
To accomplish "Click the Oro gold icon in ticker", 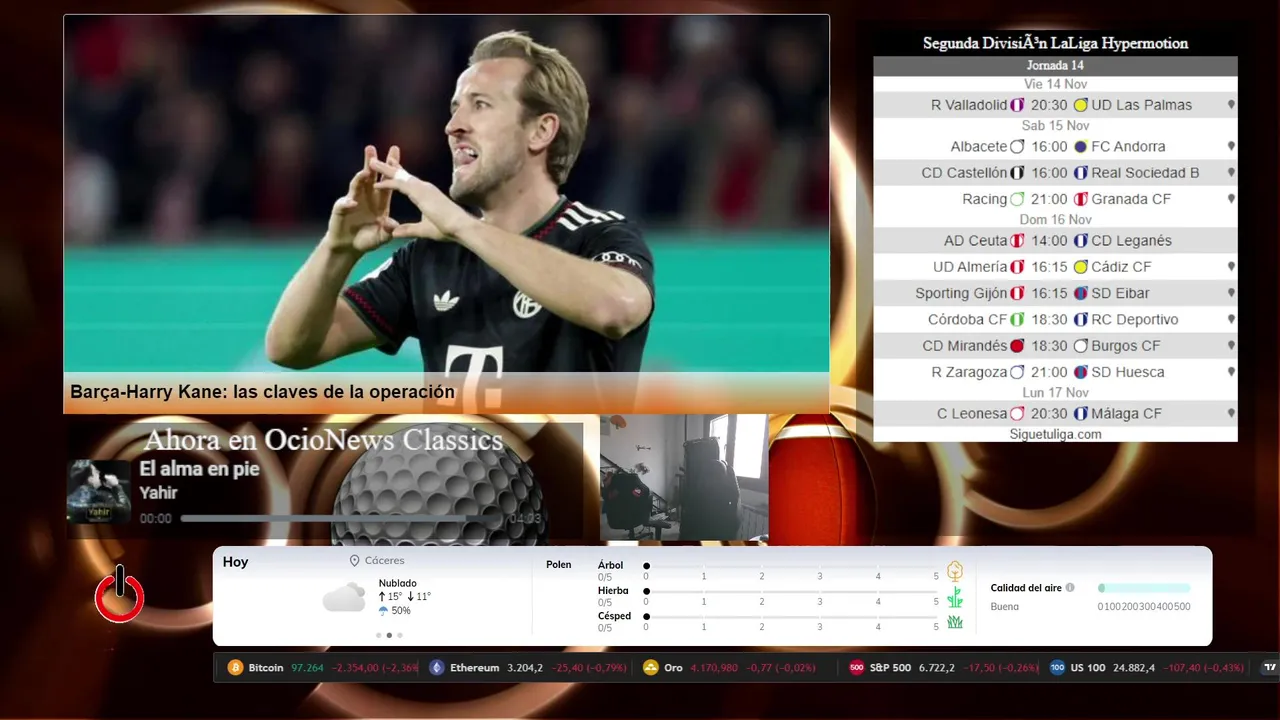I will click(x=651, y=668).
